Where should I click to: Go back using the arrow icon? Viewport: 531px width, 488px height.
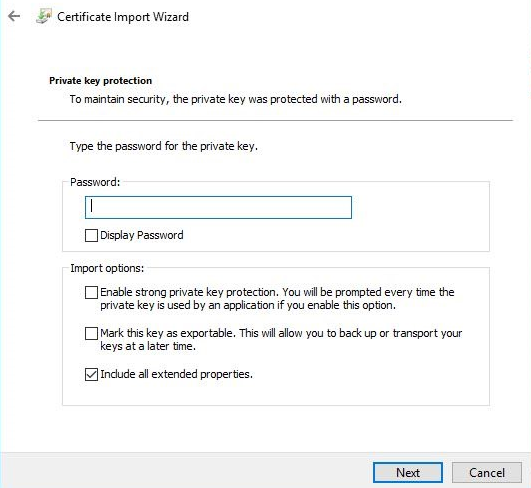click(14, 16)
